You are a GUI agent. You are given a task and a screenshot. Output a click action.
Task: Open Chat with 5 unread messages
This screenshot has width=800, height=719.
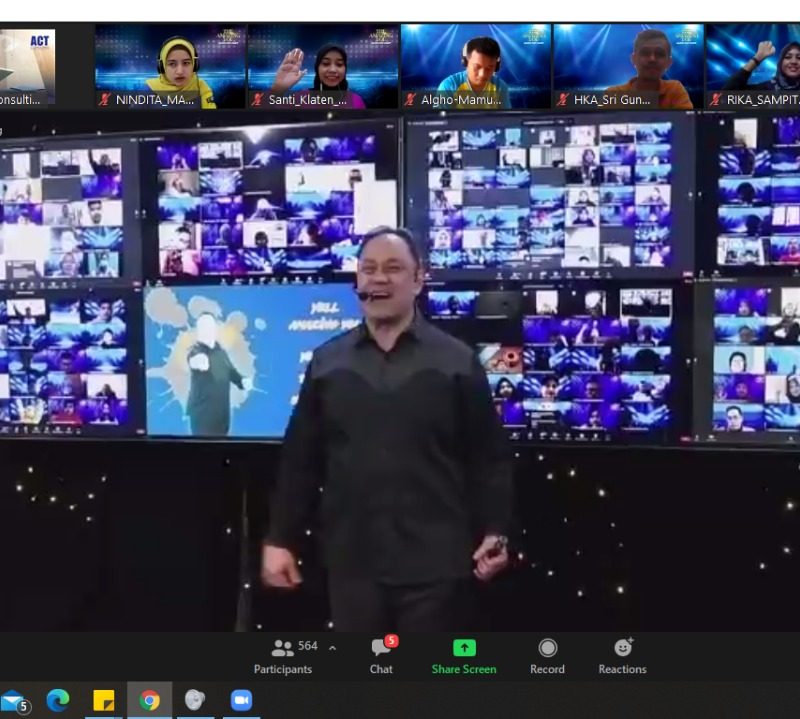pos(381,656)
